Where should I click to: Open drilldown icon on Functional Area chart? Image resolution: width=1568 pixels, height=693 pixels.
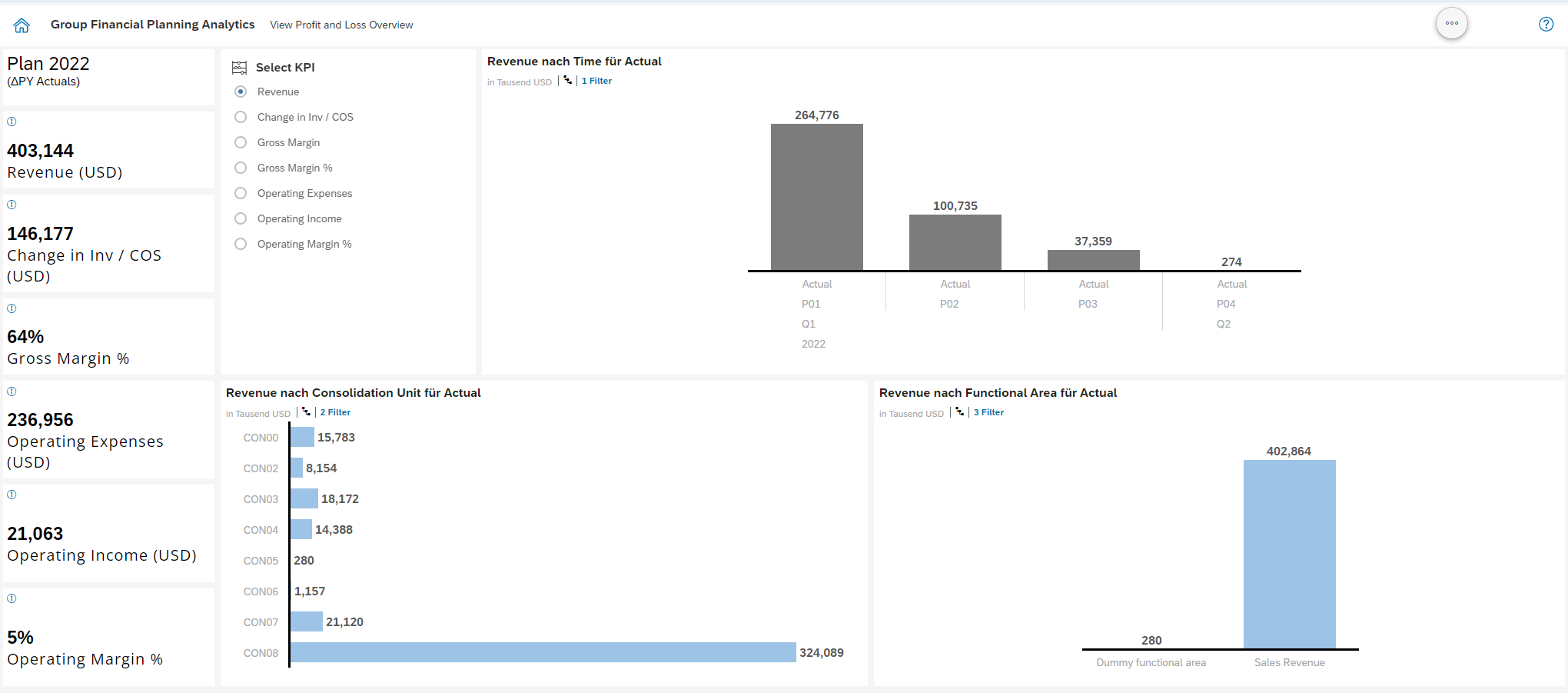(959, 412)
